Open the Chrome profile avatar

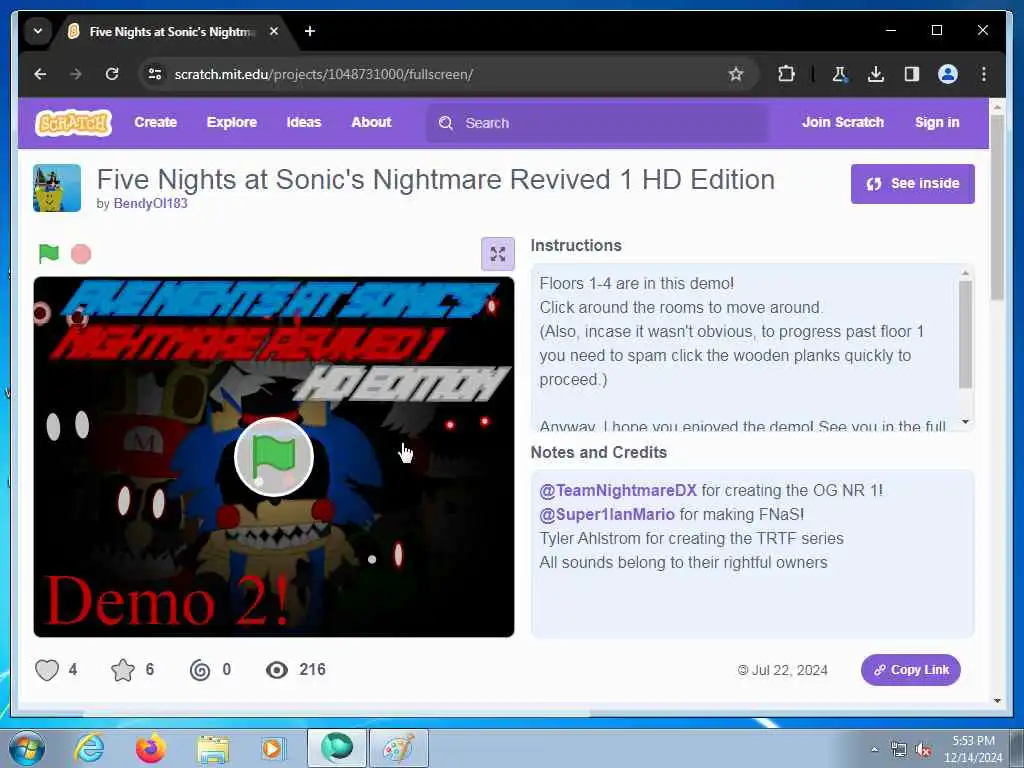[948, 74]
